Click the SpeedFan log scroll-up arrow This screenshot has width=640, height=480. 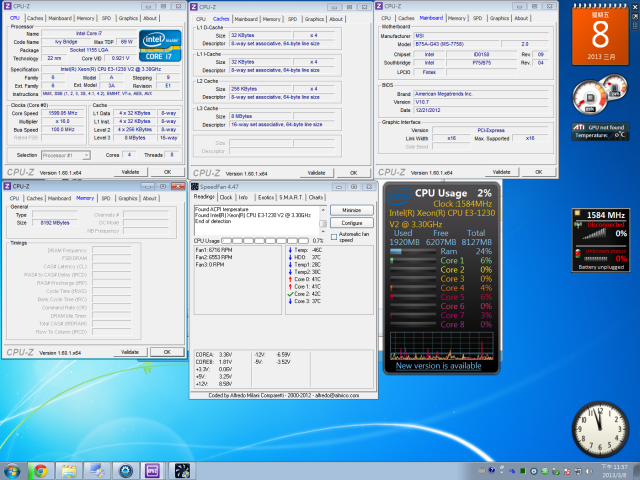coord(323,209)
